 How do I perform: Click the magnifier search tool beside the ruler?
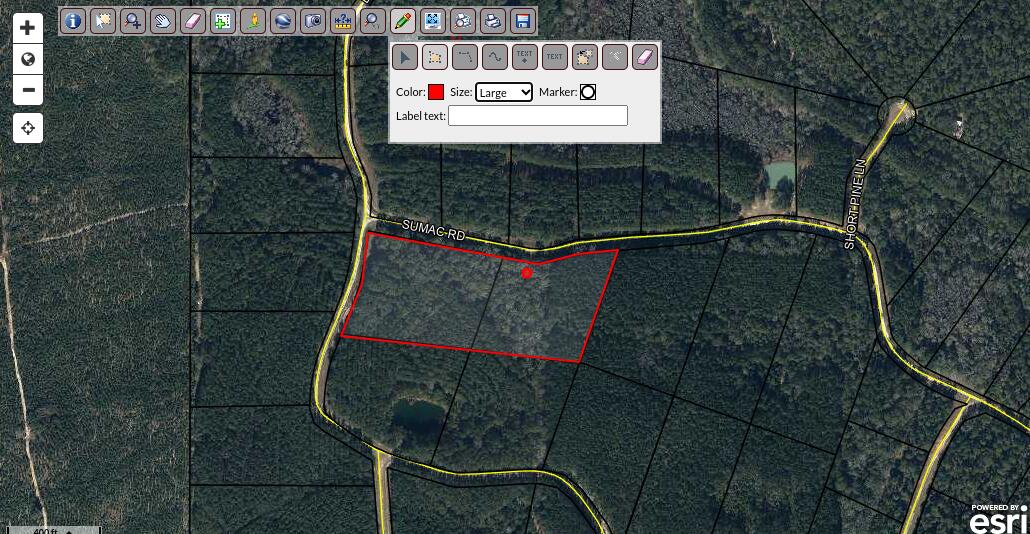[372, 21]
